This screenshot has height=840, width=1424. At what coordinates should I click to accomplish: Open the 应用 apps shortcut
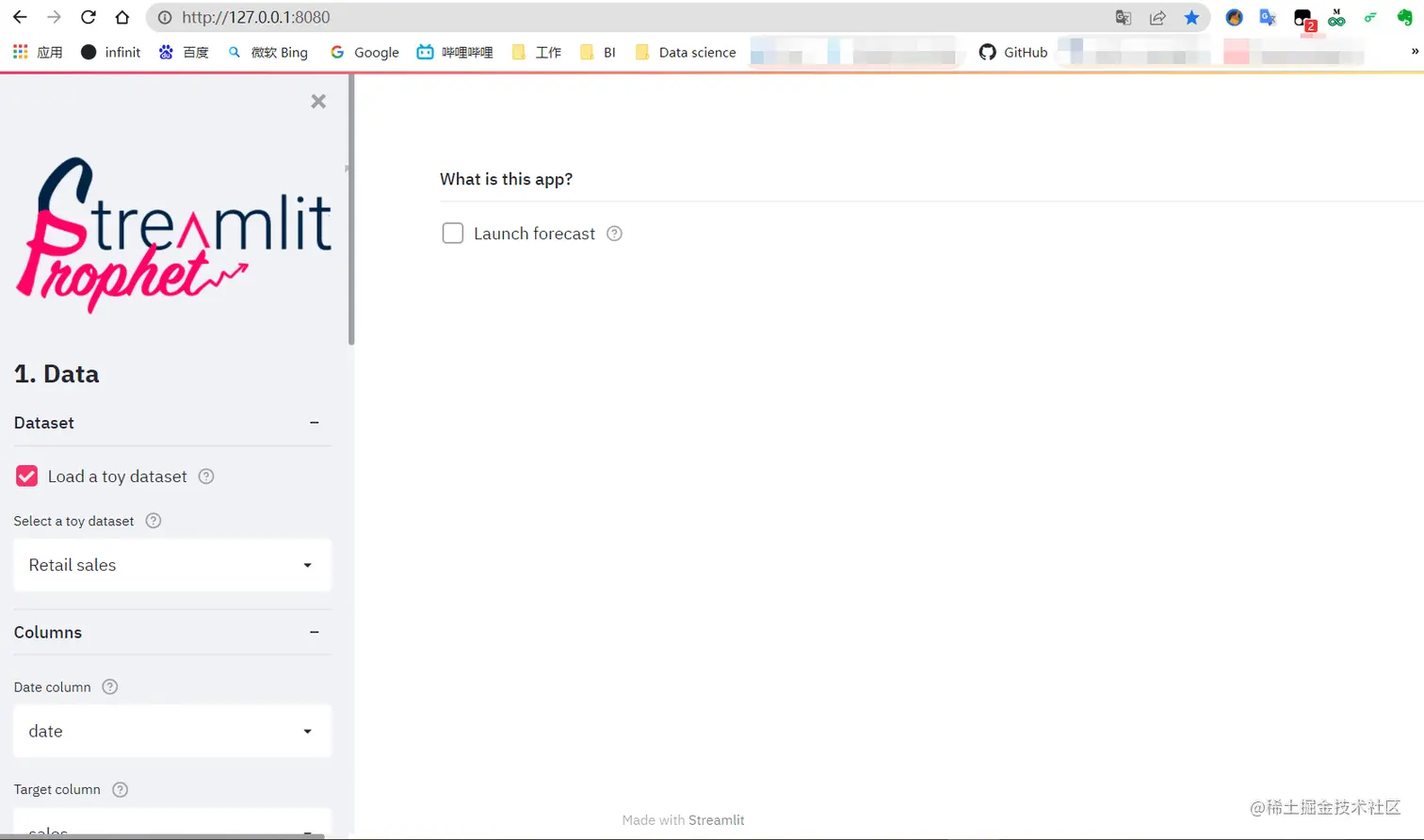(38, 52)
